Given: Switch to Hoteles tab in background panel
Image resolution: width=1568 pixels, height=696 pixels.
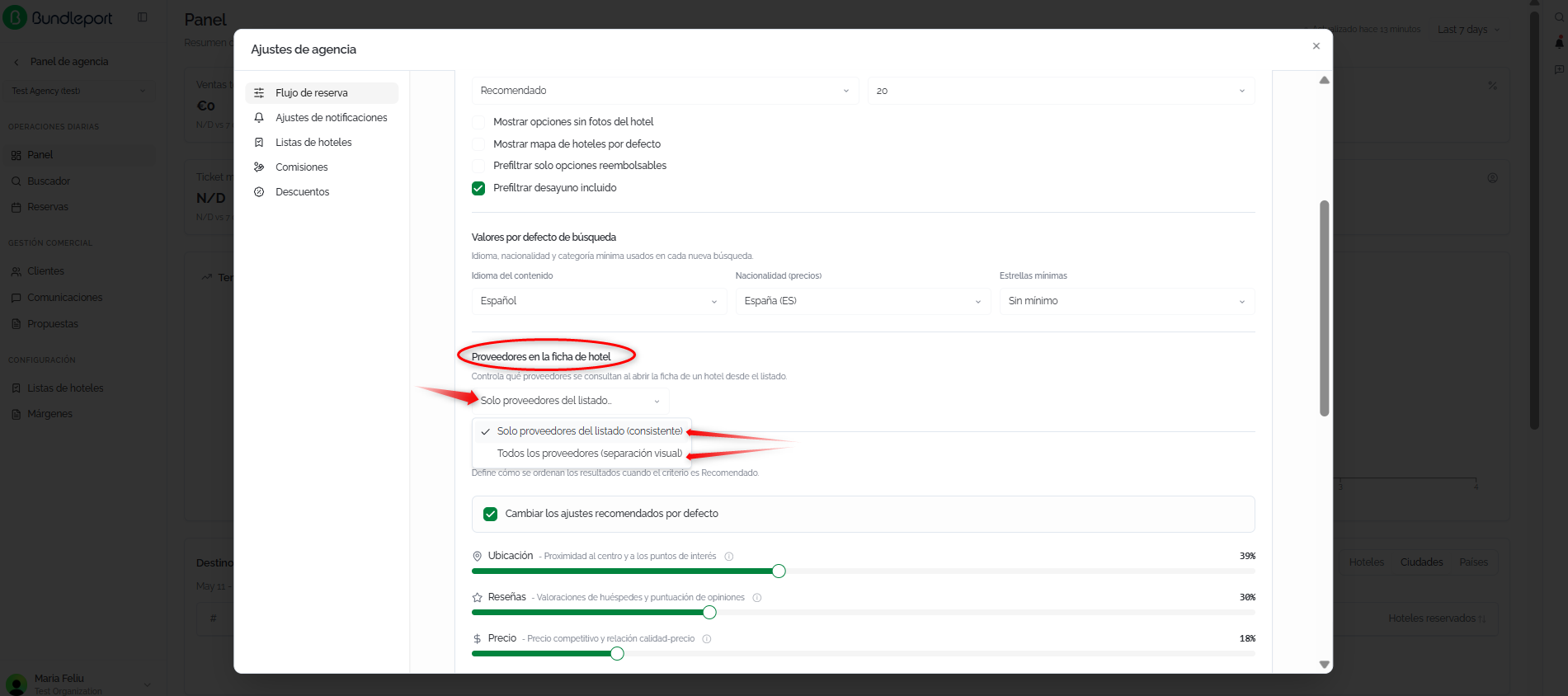Looking at the screenshot, I should tap(1367, 562).
